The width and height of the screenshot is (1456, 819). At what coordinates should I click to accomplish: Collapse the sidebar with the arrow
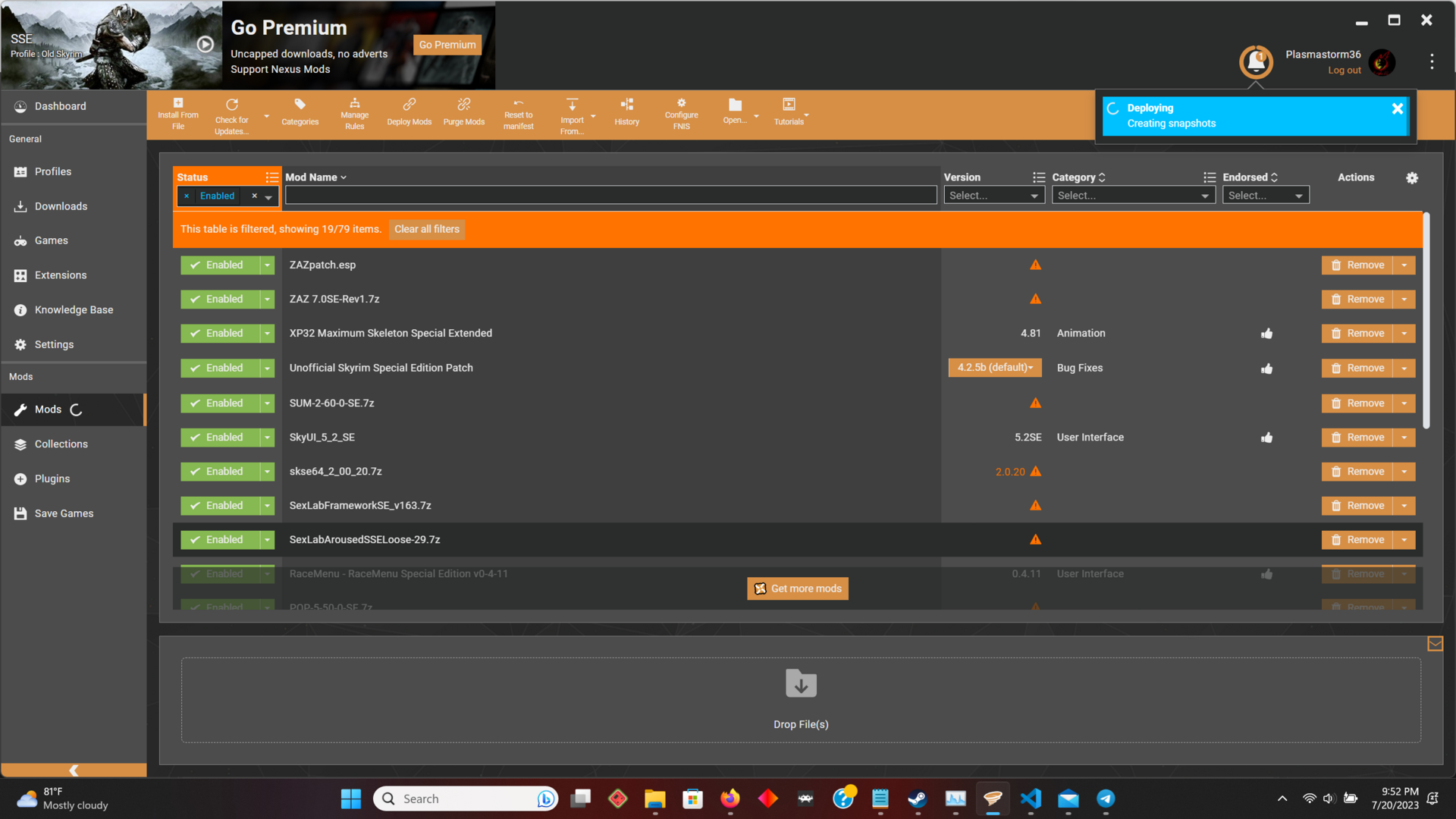click(74, 770)
